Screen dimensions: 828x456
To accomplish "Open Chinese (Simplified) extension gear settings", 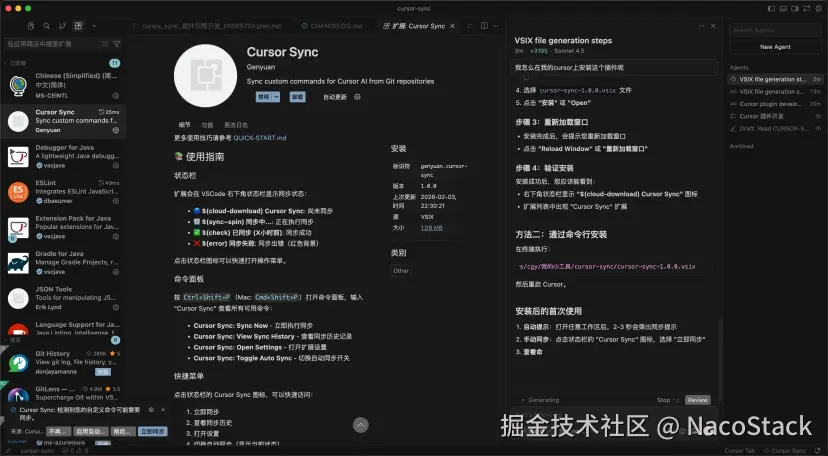I will (116, 96).
